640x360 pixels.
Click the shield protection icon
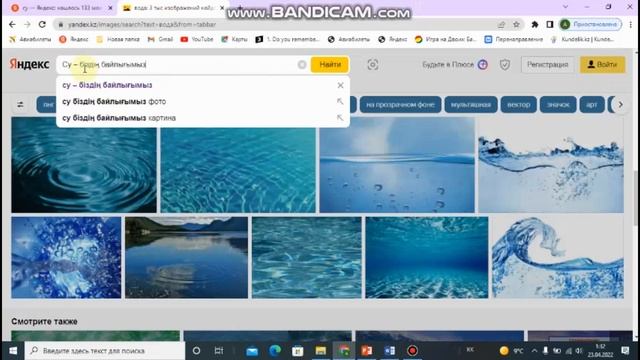point(505,64)
